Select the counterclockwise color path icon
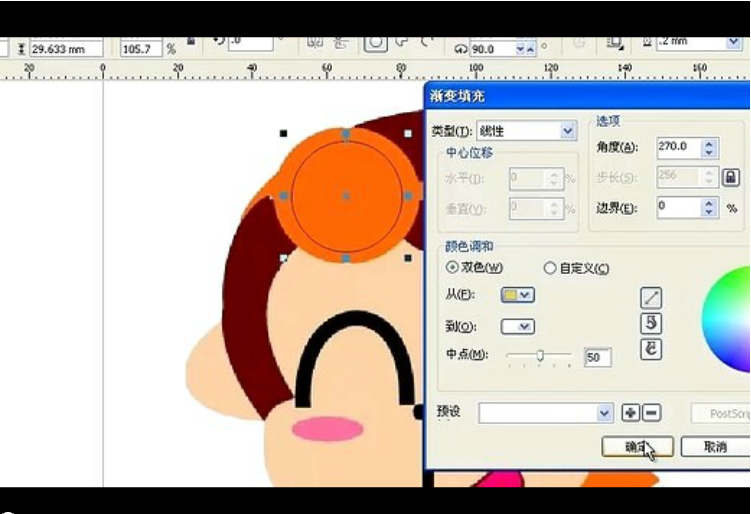Screen dimensions: 751x514 [651, 323]
